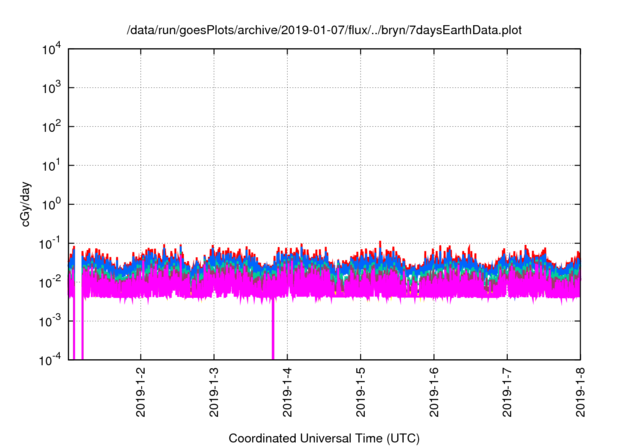The image size is (640, 448).
Task: Click the 10^4 y-axis tick label
Action: click(52, 49)
